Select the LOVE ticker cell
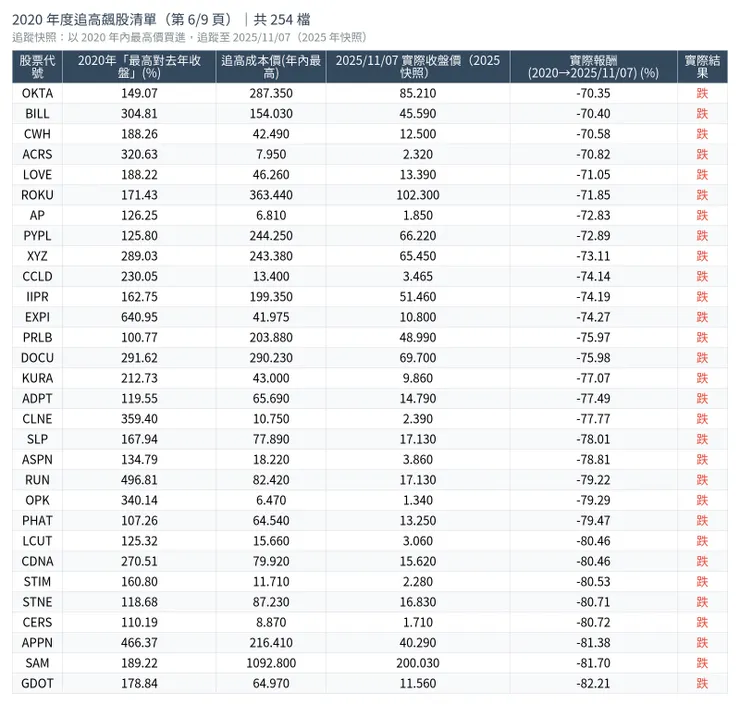 point(37,175)
